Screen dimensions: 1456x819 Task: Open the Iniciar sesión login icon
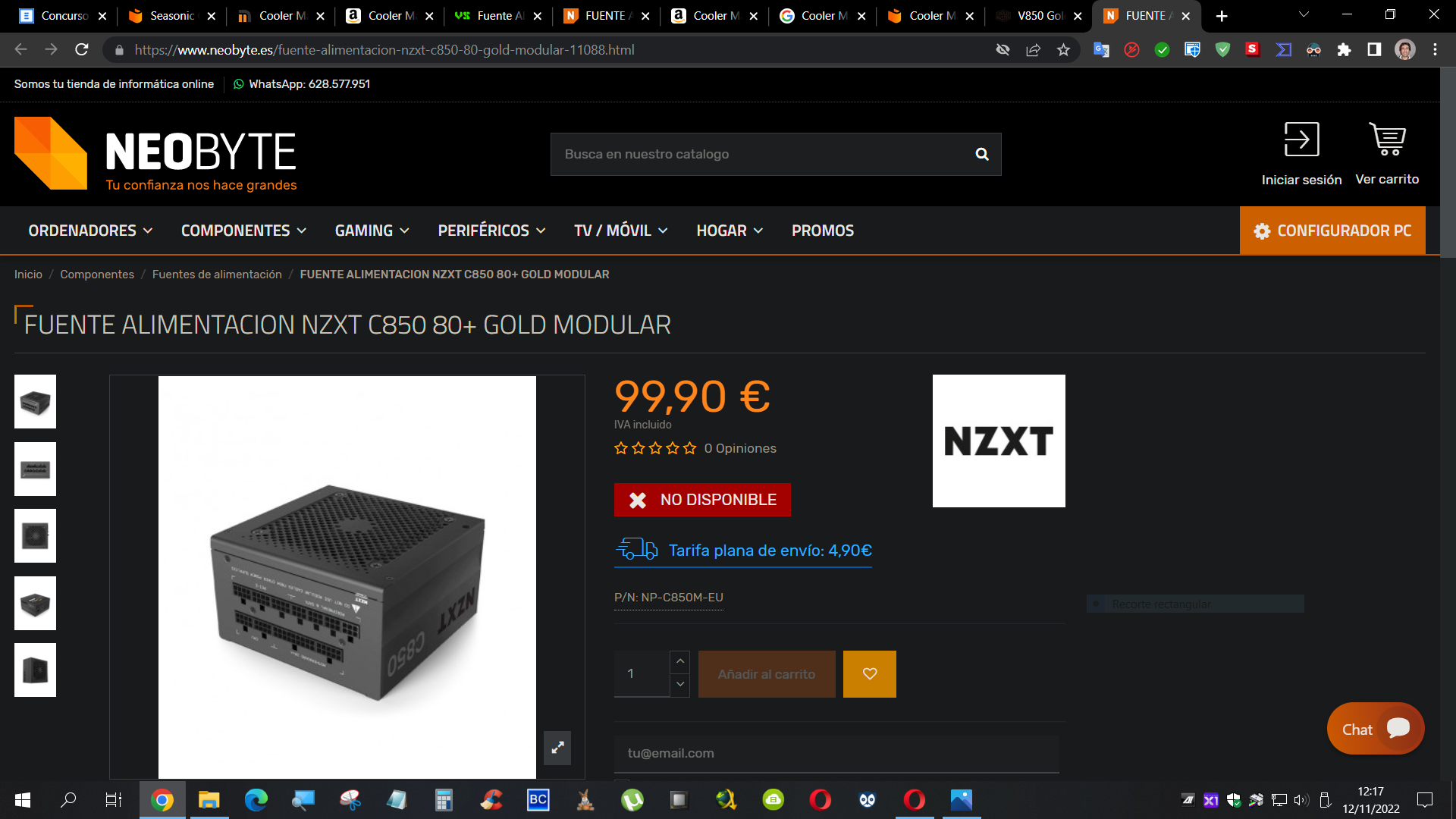1301,140
